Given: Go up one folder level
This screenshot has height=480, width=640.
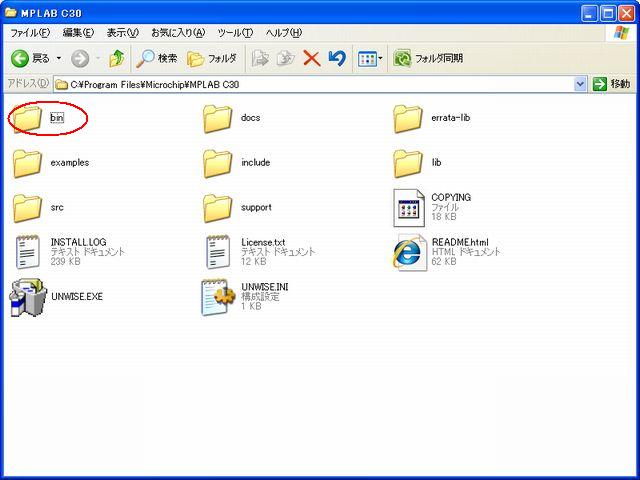Looking at the screenshot, I should [x=117, y=59].
